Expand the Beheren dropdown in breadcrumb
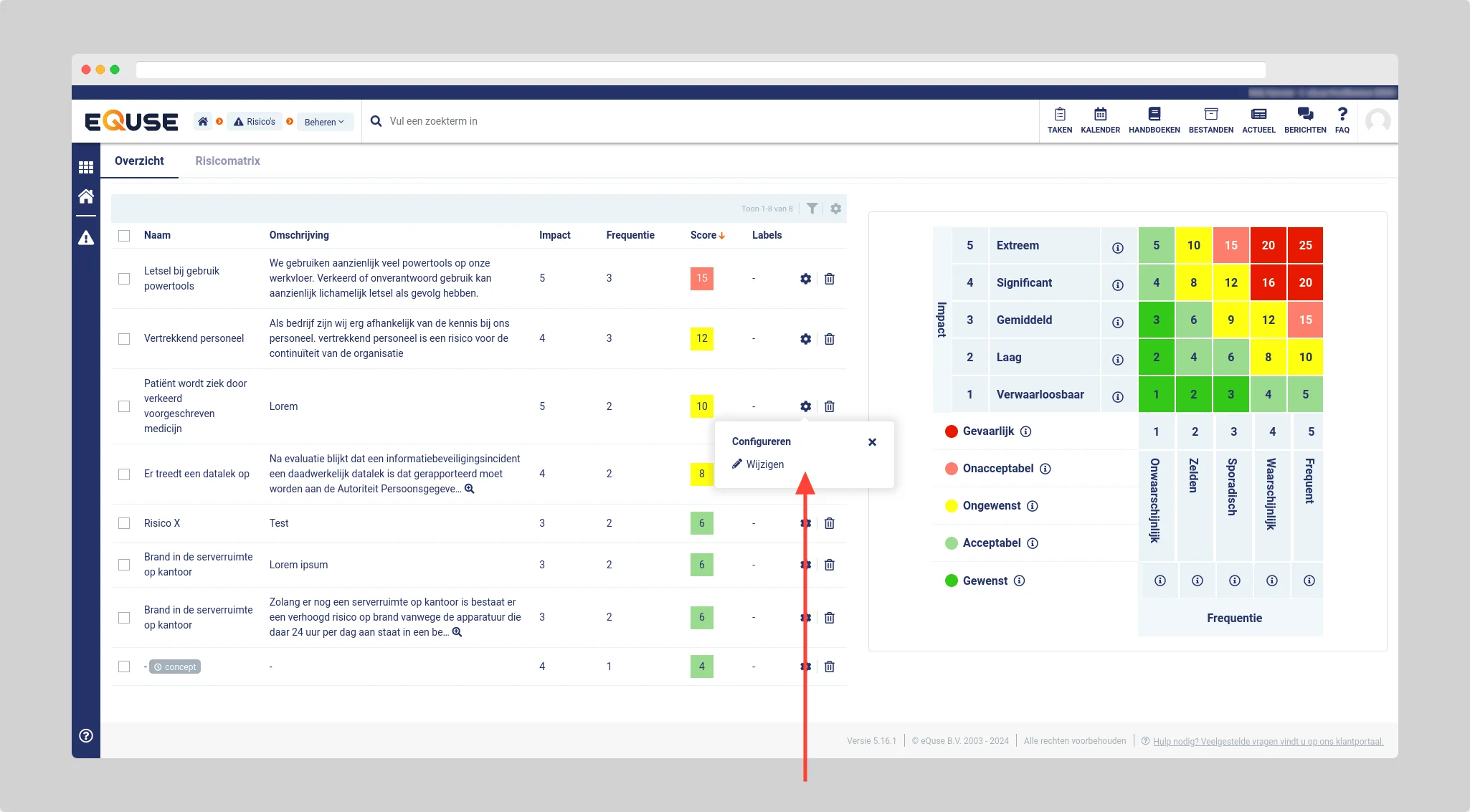The height and width of the screenshot is (812, 1470). pos(324,122)
